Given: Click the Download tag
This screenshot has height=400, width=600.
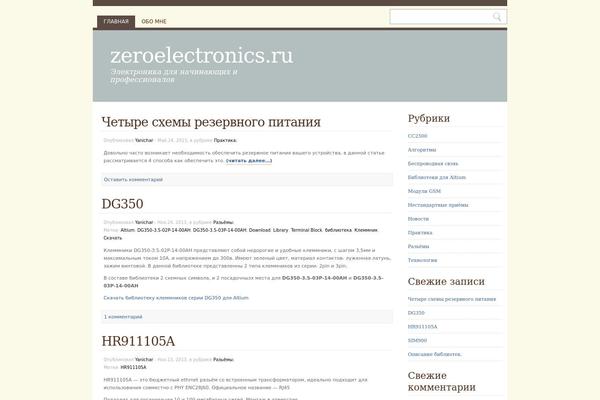Looking at the screenshot, I should [x=259, y=230].
